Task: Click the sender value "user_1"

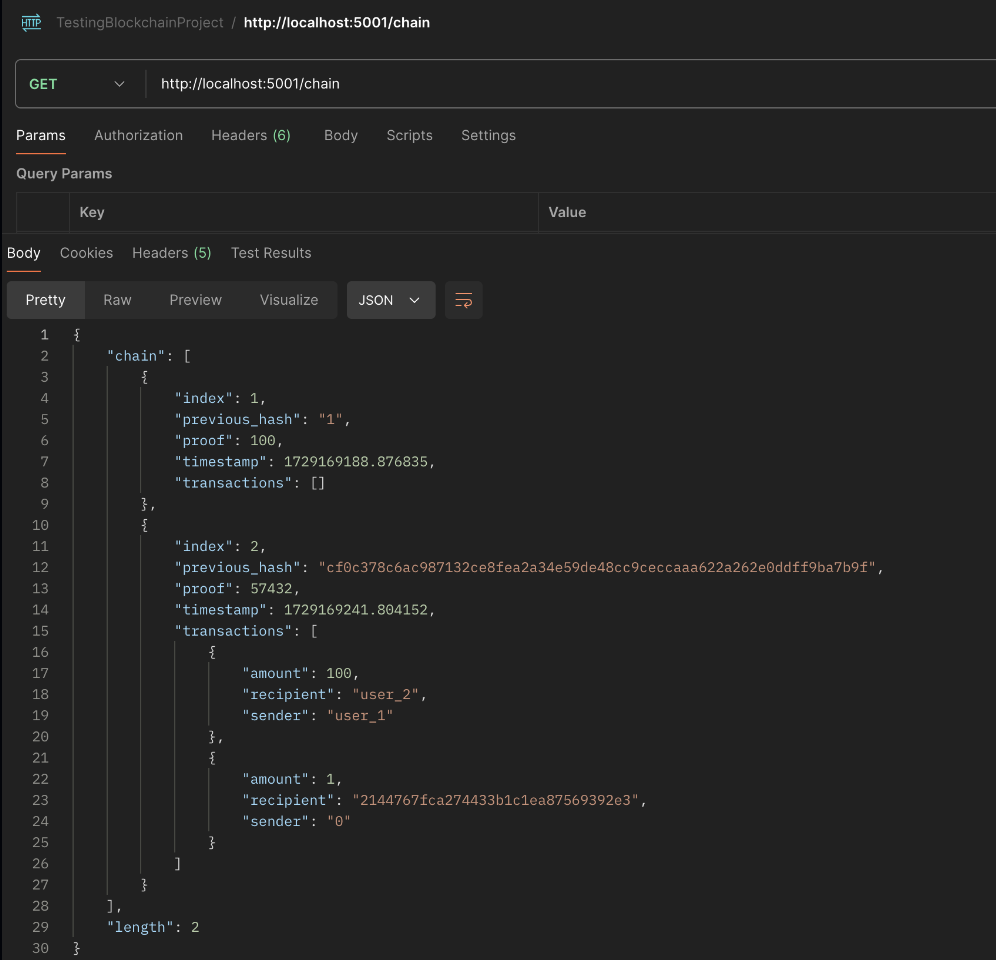Action: 360,715
